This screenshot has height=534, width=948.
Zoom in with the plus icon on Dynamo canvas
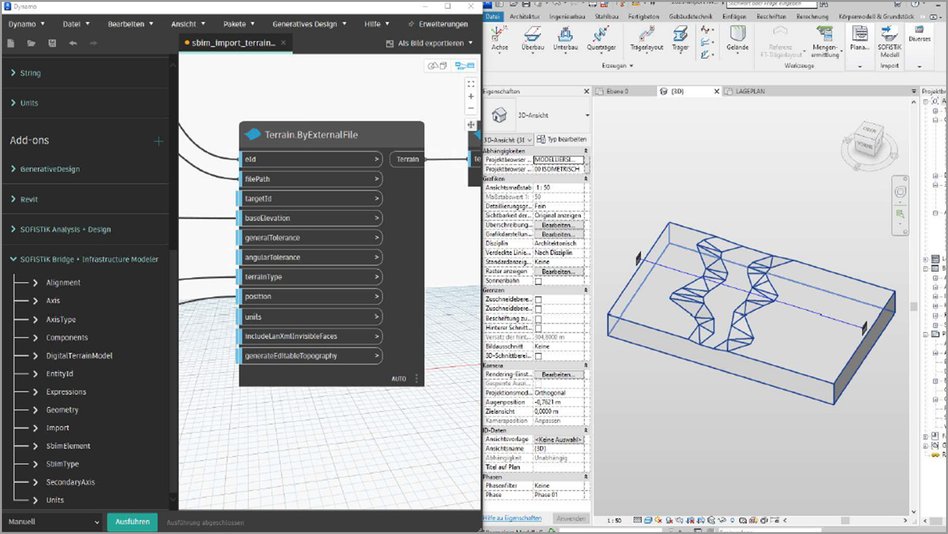tap(471, 96)
